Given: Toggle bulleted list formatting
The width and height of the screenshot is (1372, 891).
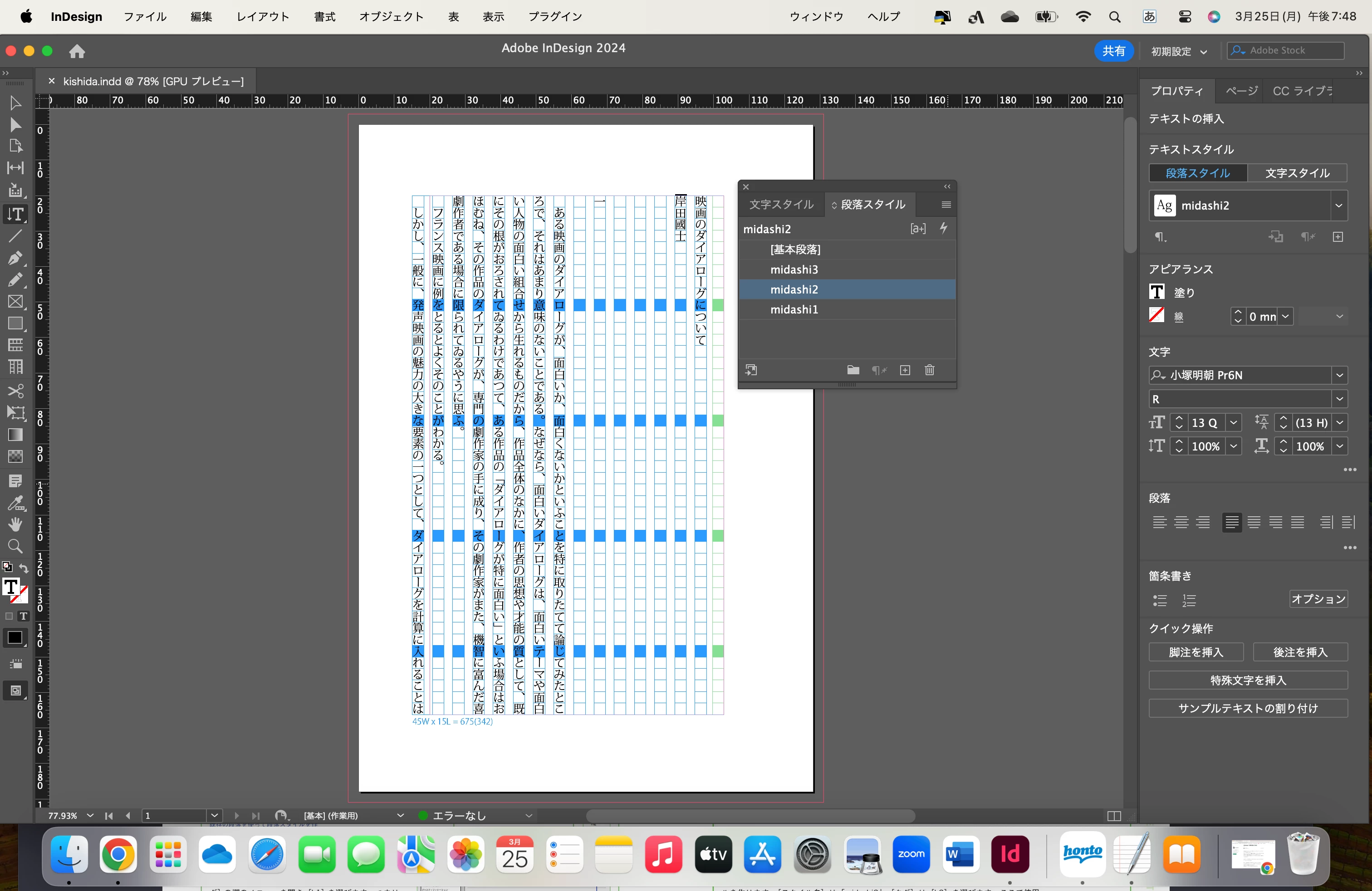Looking at the screenshot, I should click(x=1160, y=601).
